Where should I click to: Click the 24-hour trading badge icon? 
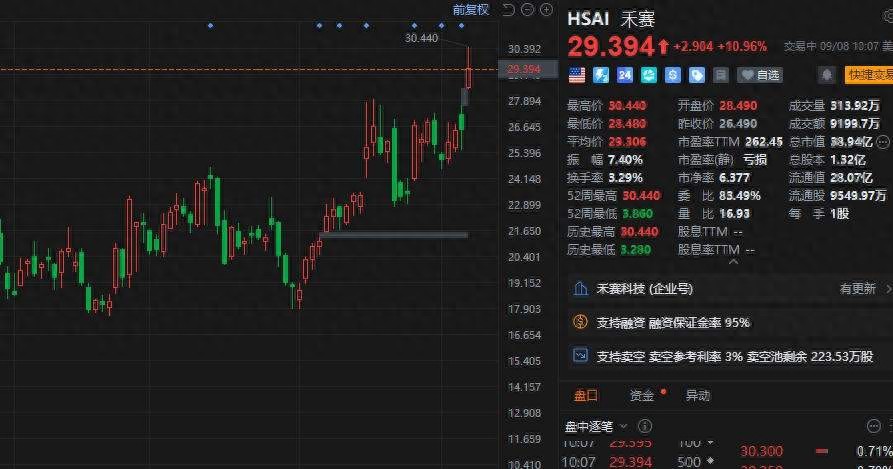tap(625, 75)
